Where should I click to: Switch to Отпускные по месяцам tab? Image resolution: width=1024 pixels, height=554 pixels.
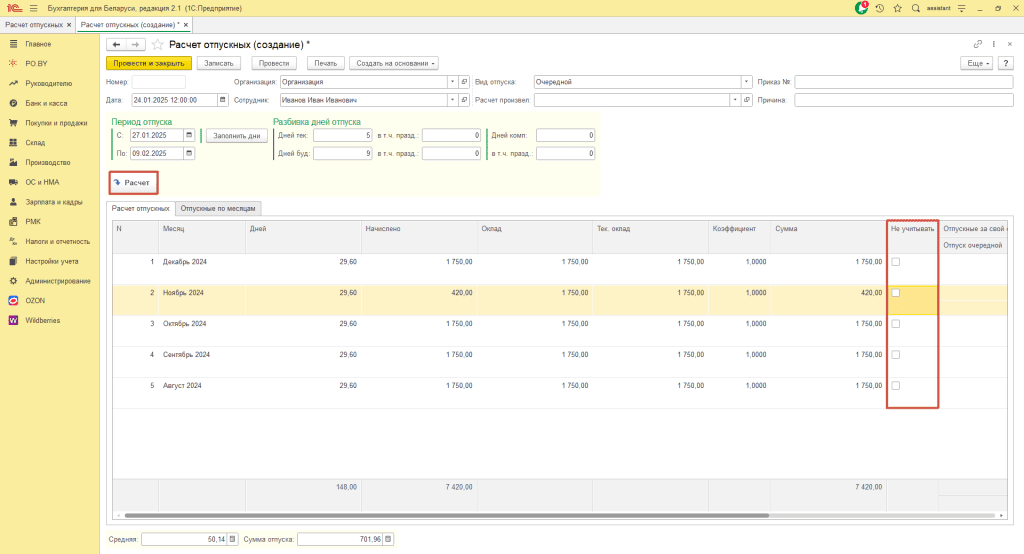[220, 209]
